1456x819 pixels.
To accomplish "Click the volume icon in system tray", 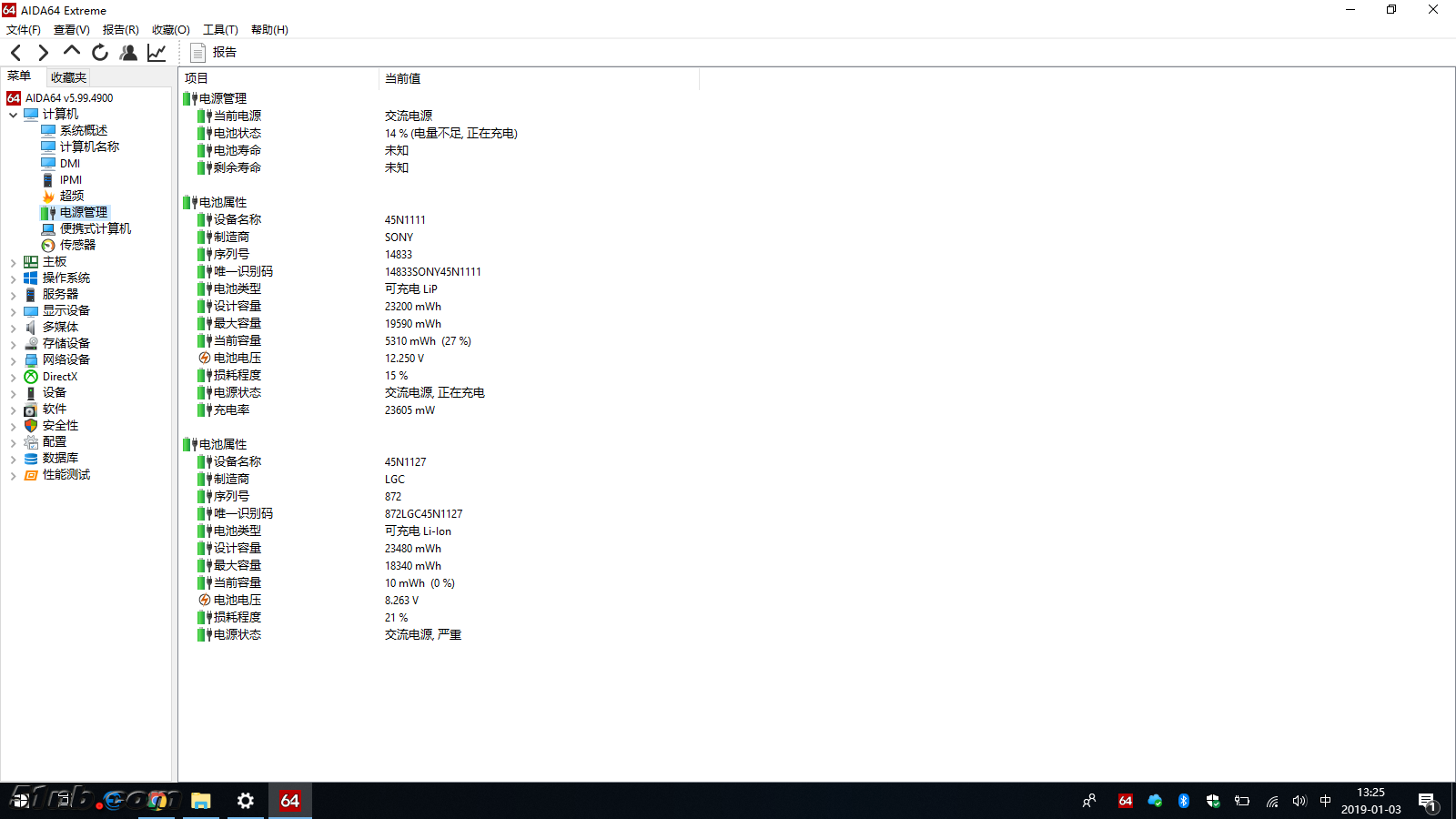I will (1299, 802).
